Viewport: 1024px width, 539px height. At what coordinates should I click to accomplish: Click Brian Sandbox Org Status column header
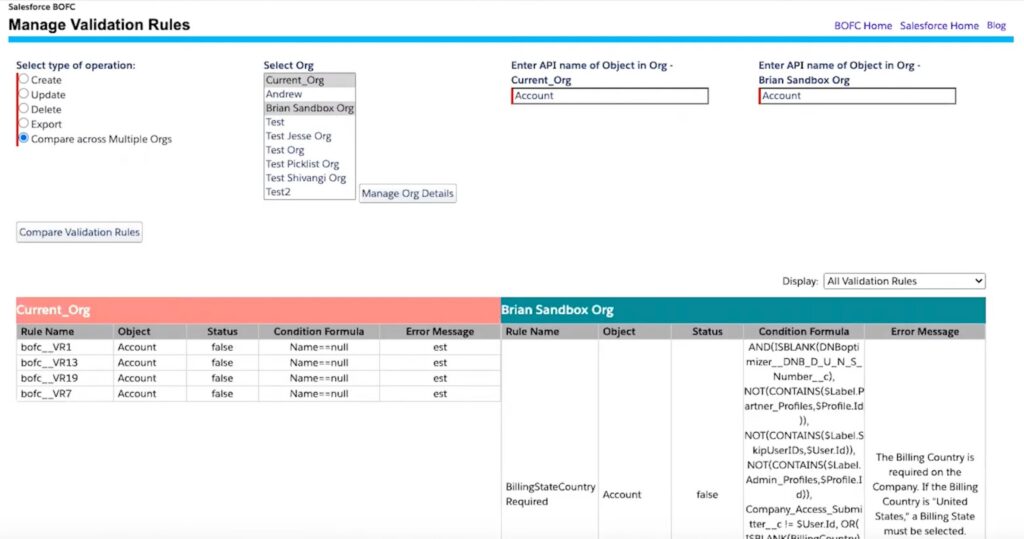pos(707,331)
